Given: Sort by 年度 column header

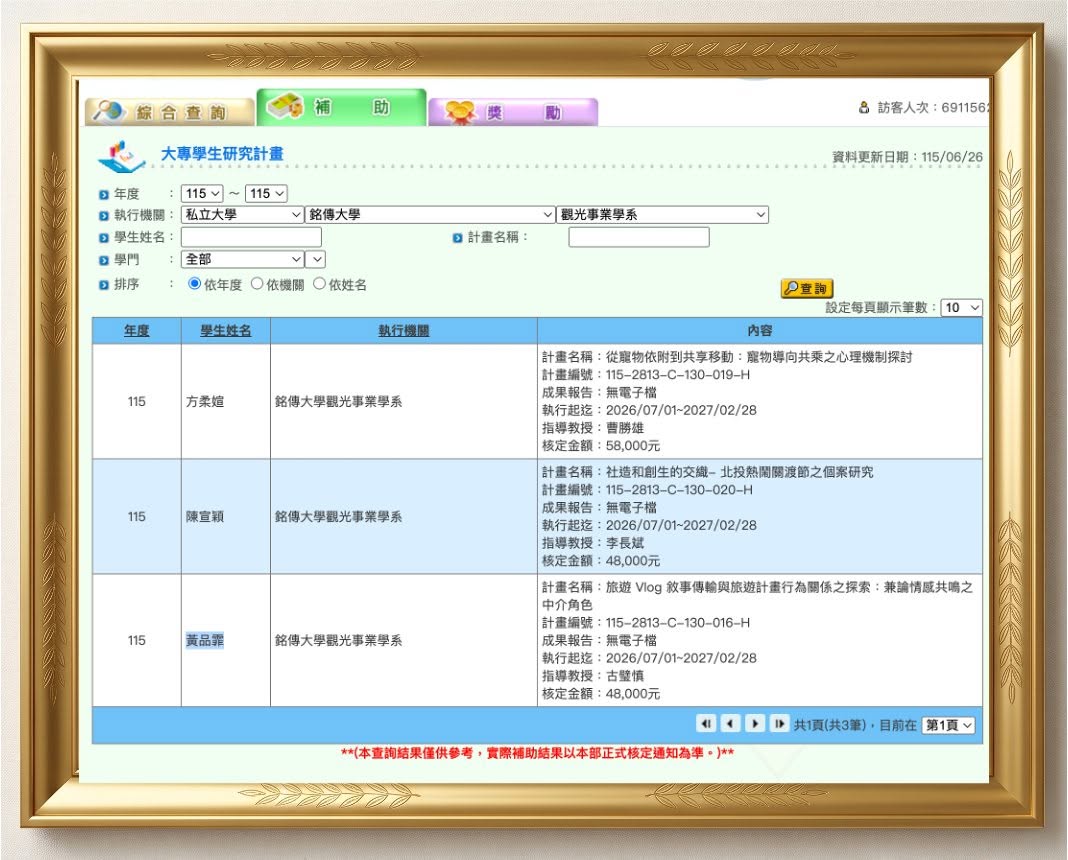Looking at the screenshot, I should click(136, 330).
